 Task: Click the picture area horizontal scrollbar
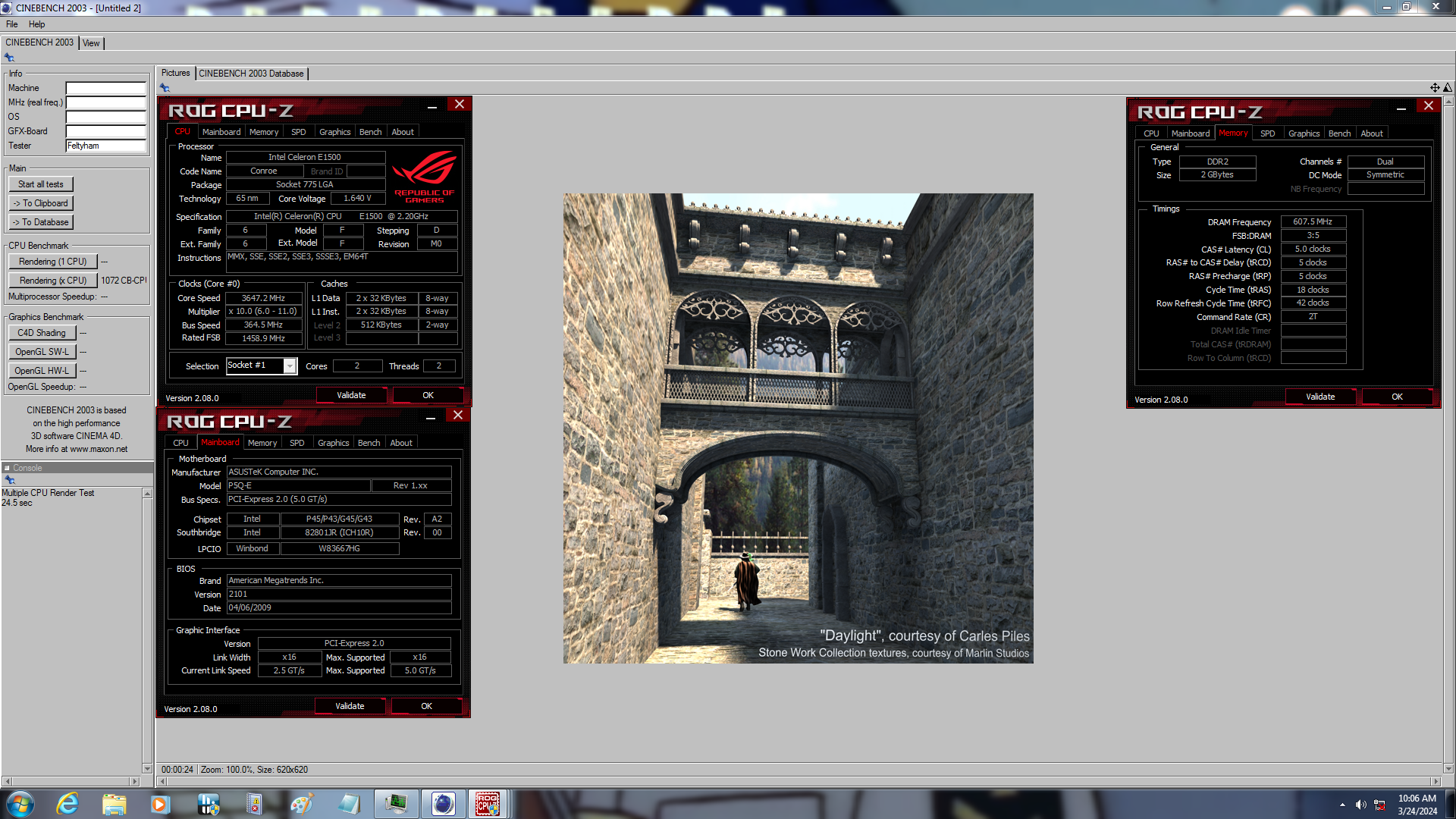coord(799,781)
